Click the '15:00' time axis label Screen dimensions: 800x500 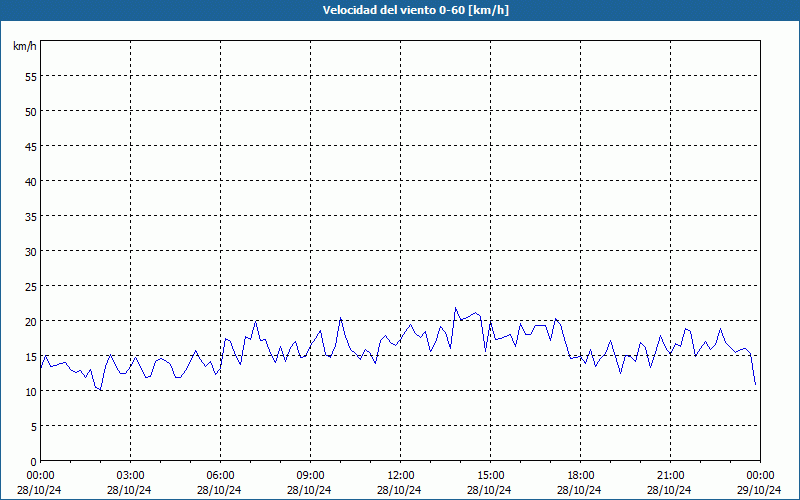pos(490,476)
